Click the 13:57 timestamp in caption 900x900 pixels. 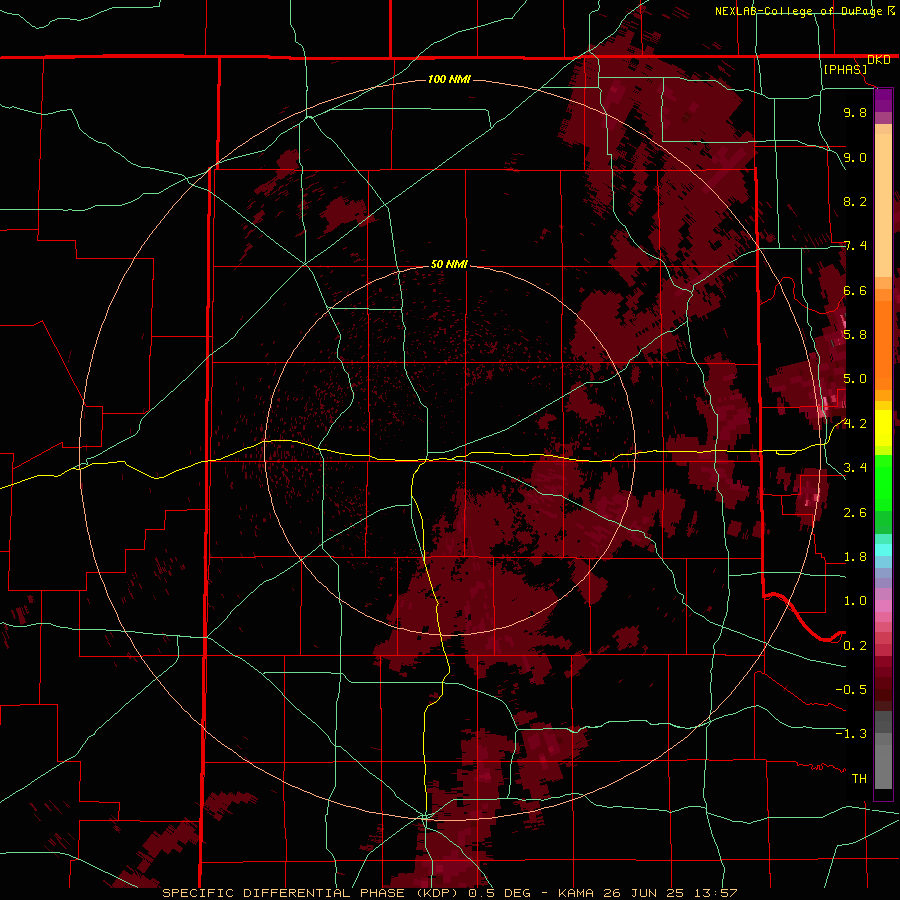pos(715,893)
